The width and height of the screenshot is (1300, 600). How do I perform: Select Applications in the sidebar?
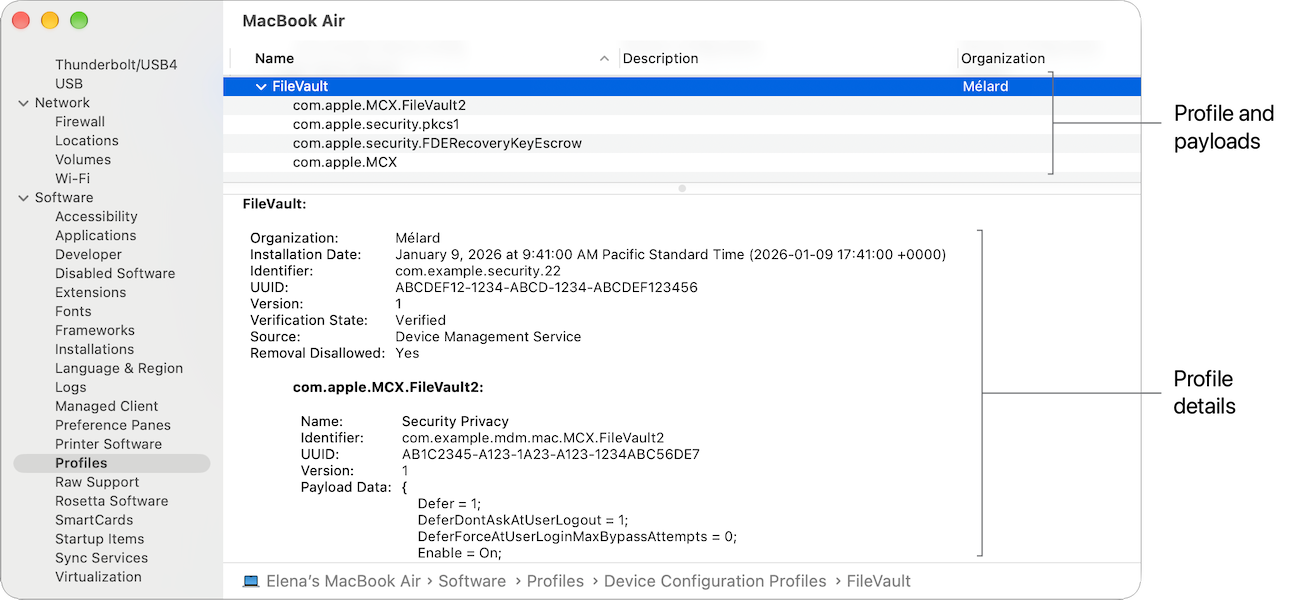pyautogui.click(x=96, y=236)
